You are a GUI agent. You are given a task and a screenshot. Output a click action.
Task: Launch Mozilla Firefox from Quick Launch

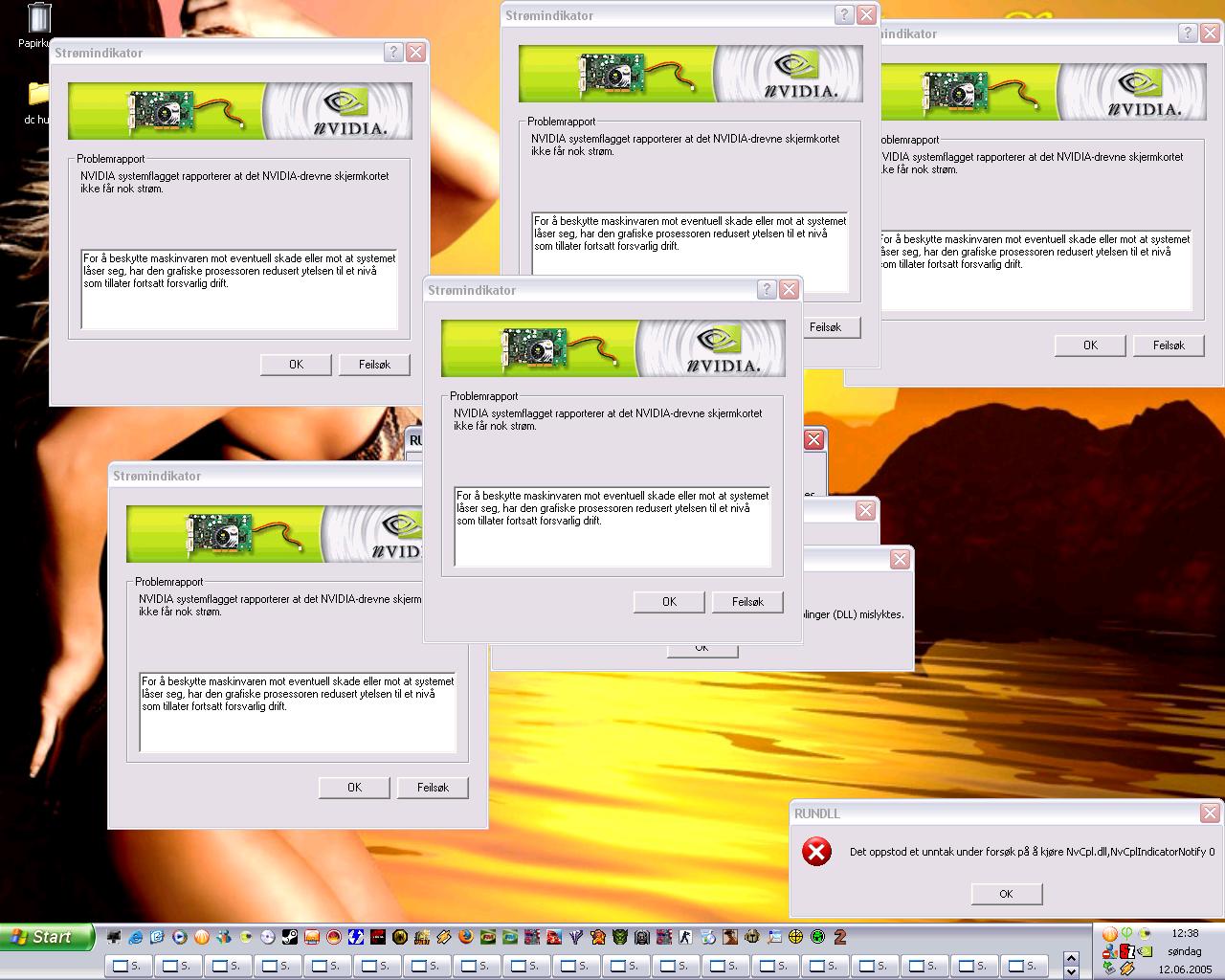tap(466, 937)
